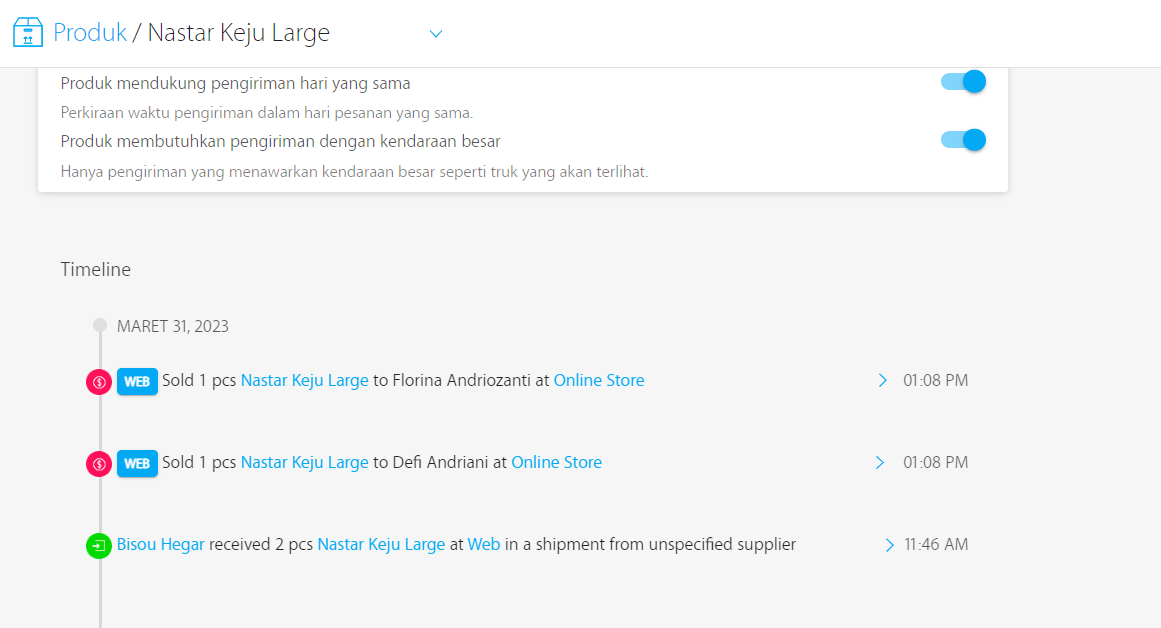Go back to Produk breadcrumb
The width and height of the screenshot is (1161, 628).
pos(90,33)
